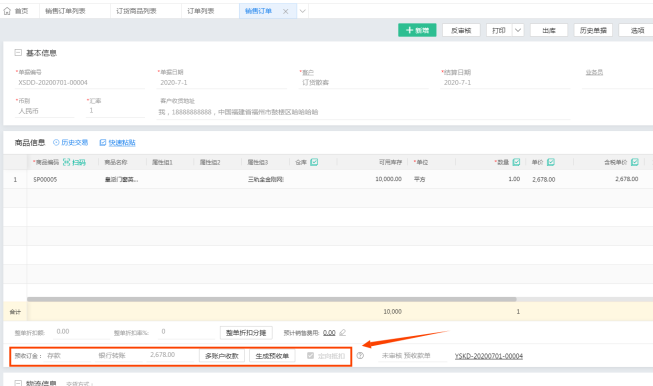653x386 pixels.
Task: Click the 整单折扣率% input field
Action: tap(187, 332)
